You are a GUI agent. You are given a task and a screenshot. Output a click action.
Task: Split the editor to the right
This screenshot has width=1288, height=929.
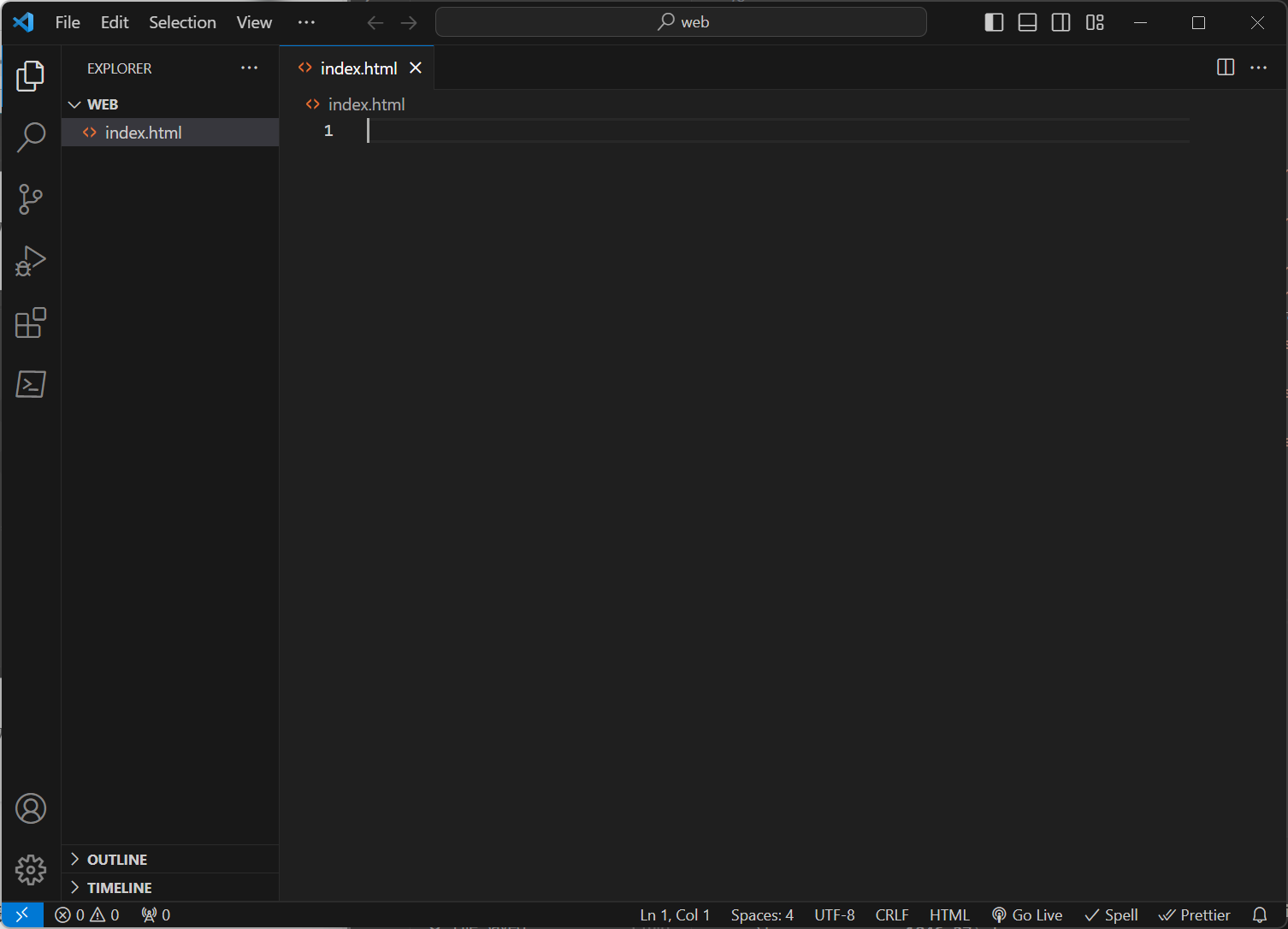click(1226, 68)
